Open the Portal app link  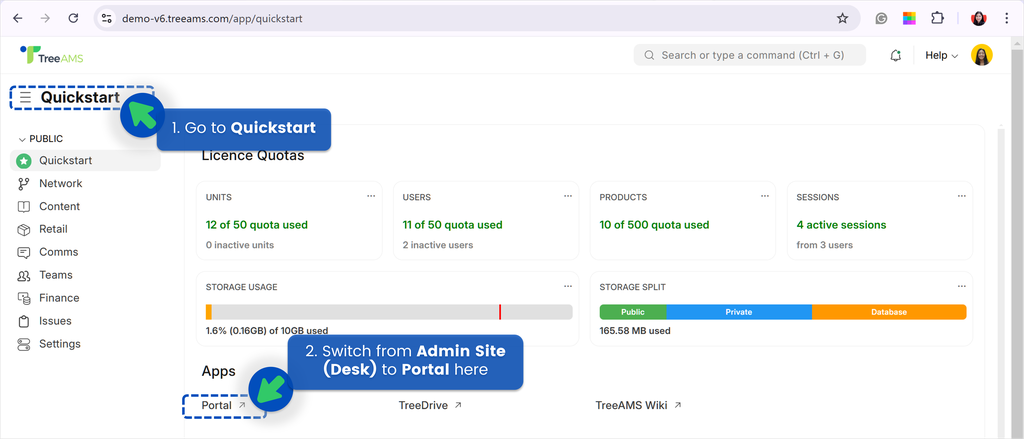(223, 405)
